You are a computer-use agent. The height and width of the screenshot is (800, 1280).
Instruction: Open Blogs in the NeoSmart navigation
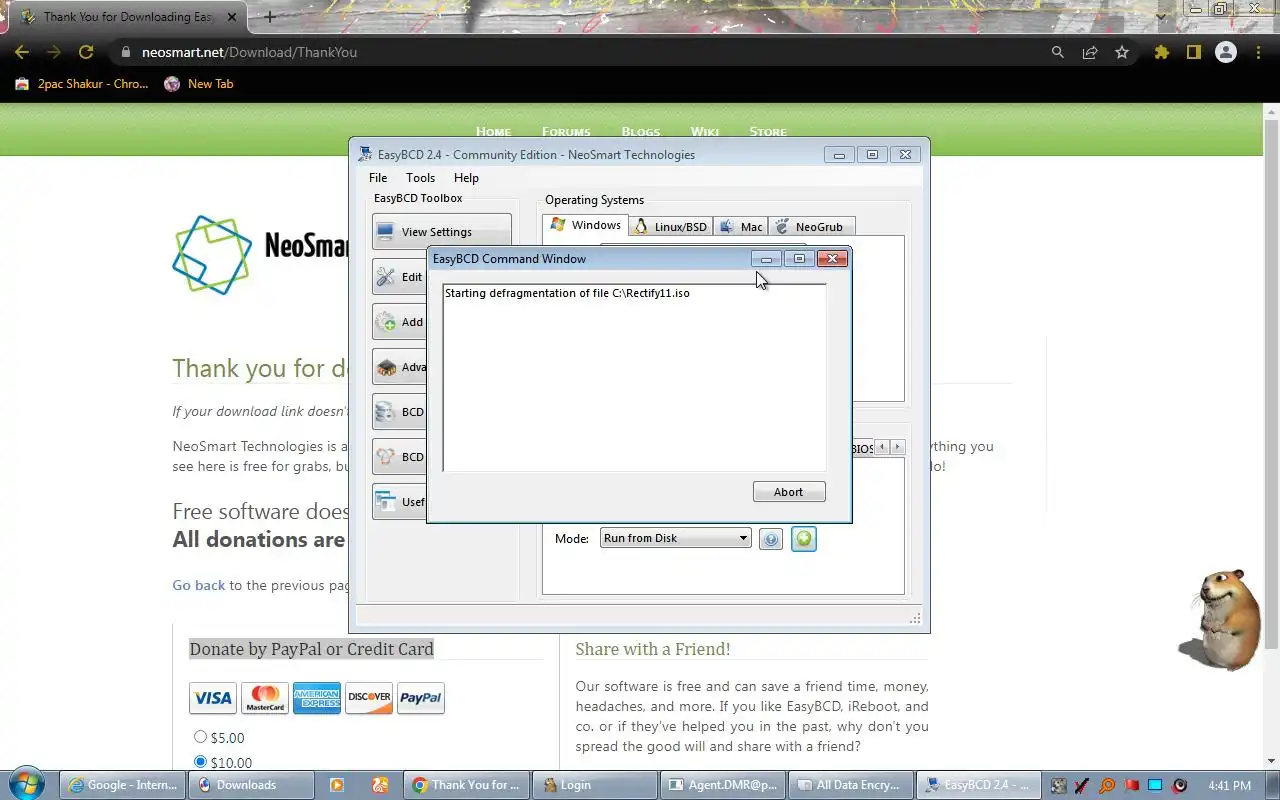coord(640,131)
